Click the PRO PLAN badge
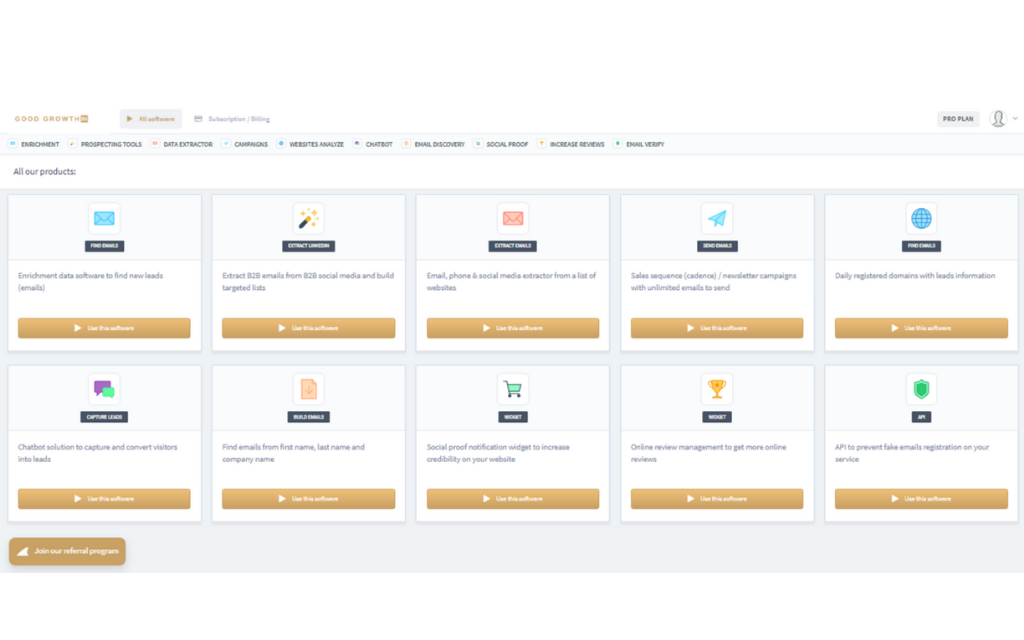Screen dimensions: 1024x640 [958, 119]
